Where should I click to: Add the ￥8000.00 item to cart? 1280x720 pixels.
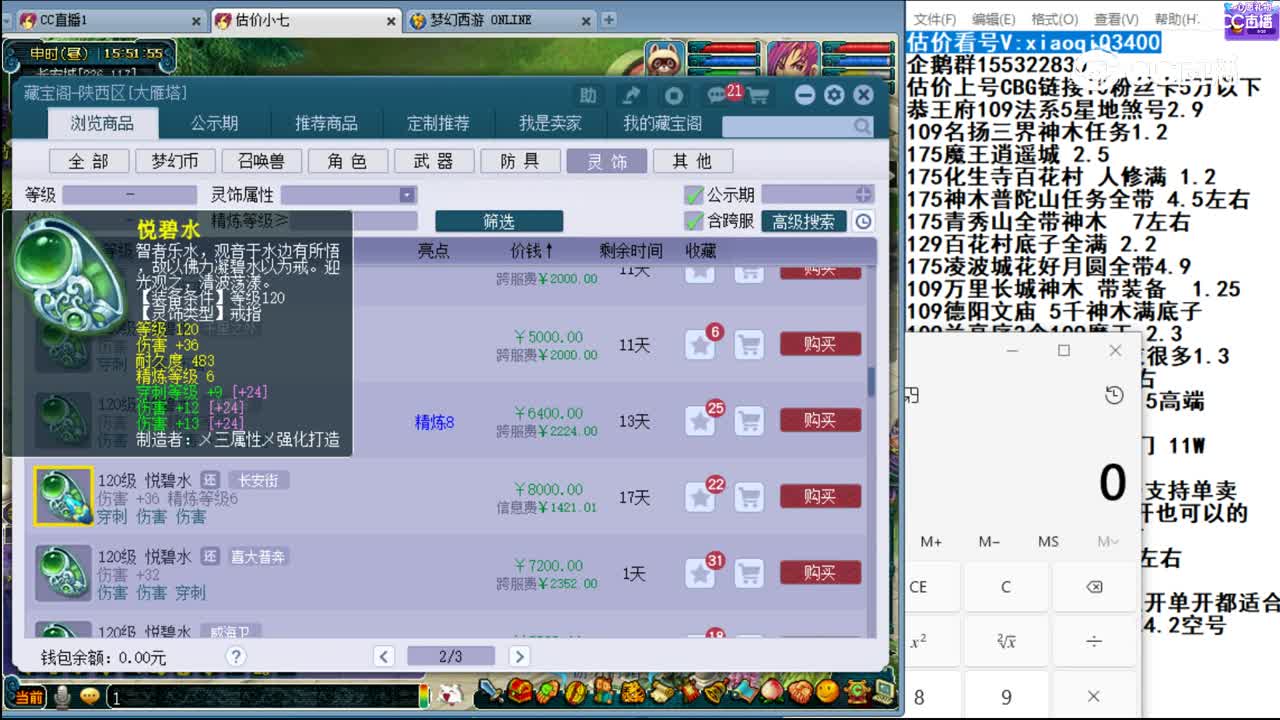(x=749, y=497)
